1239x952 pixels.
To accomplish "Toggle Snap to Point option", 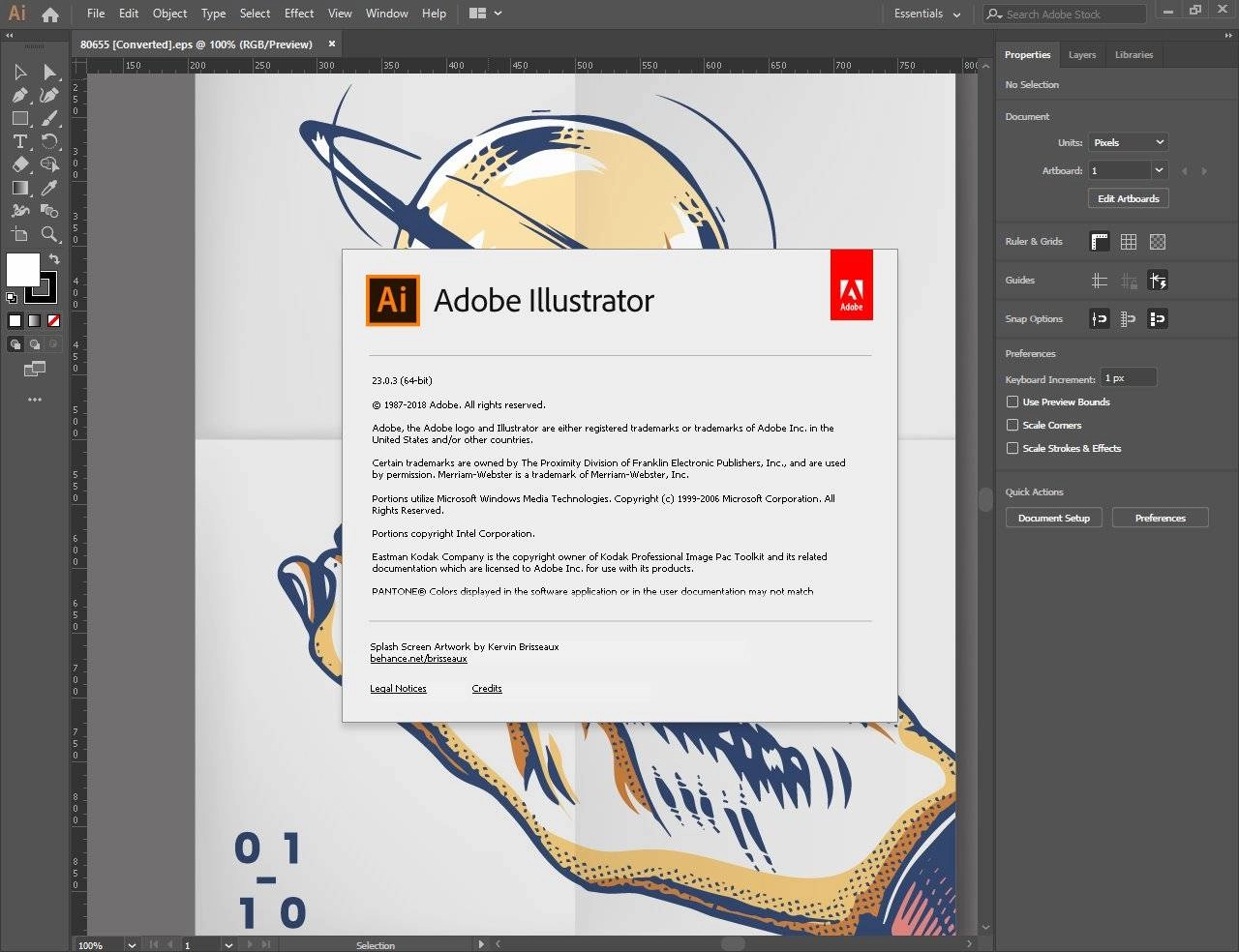I will pos(1100,319).
